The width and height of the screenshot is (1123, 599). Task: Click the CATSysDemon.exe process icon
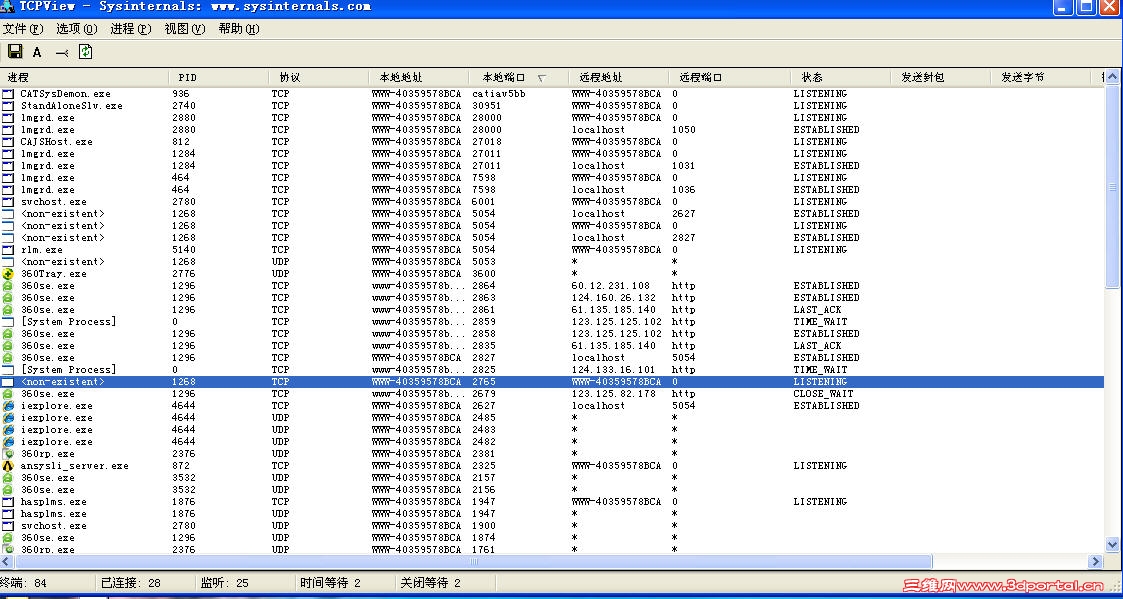pyautogui.click(x=8, y=94)
